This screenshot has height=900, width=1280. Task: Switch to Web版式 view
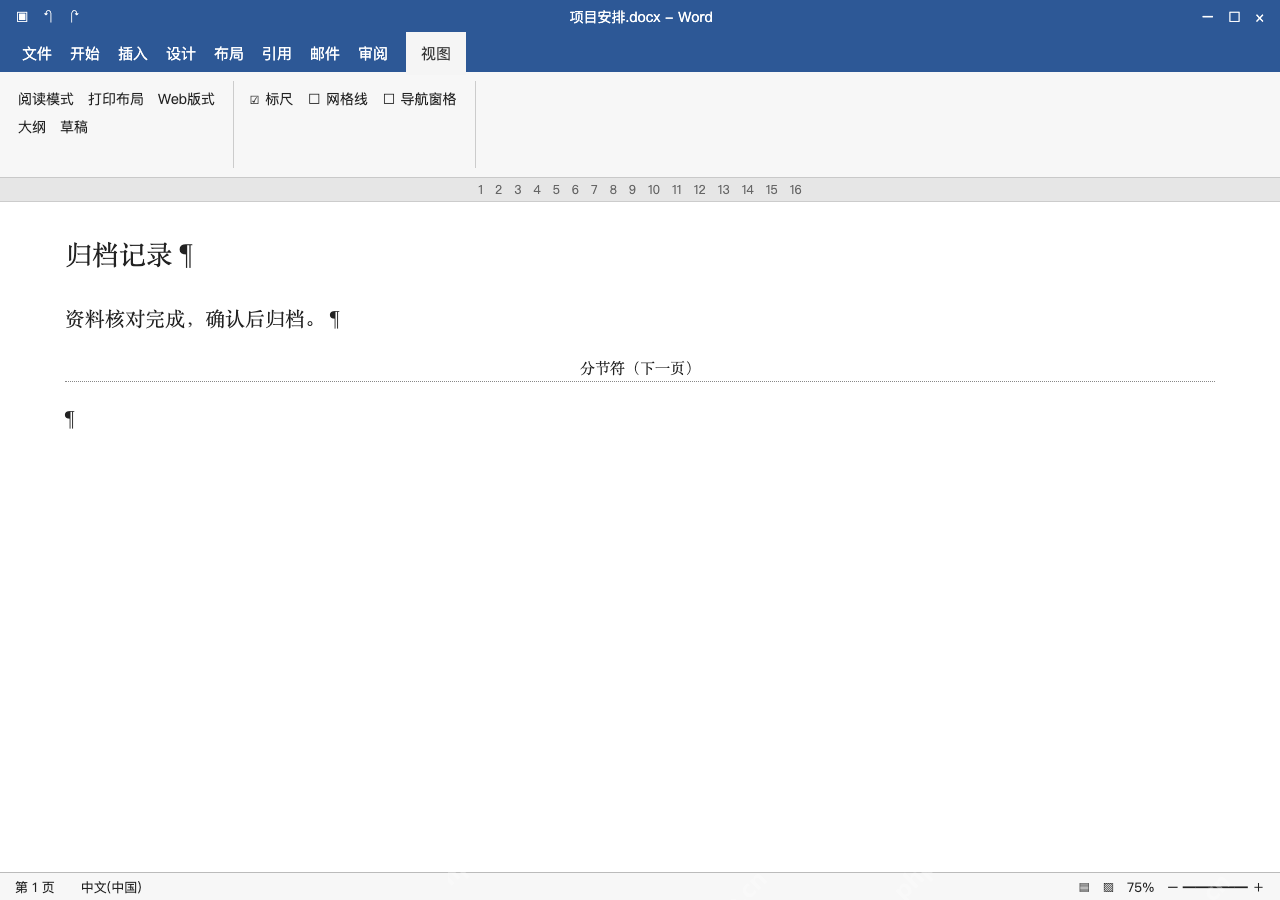click(186, 99)
